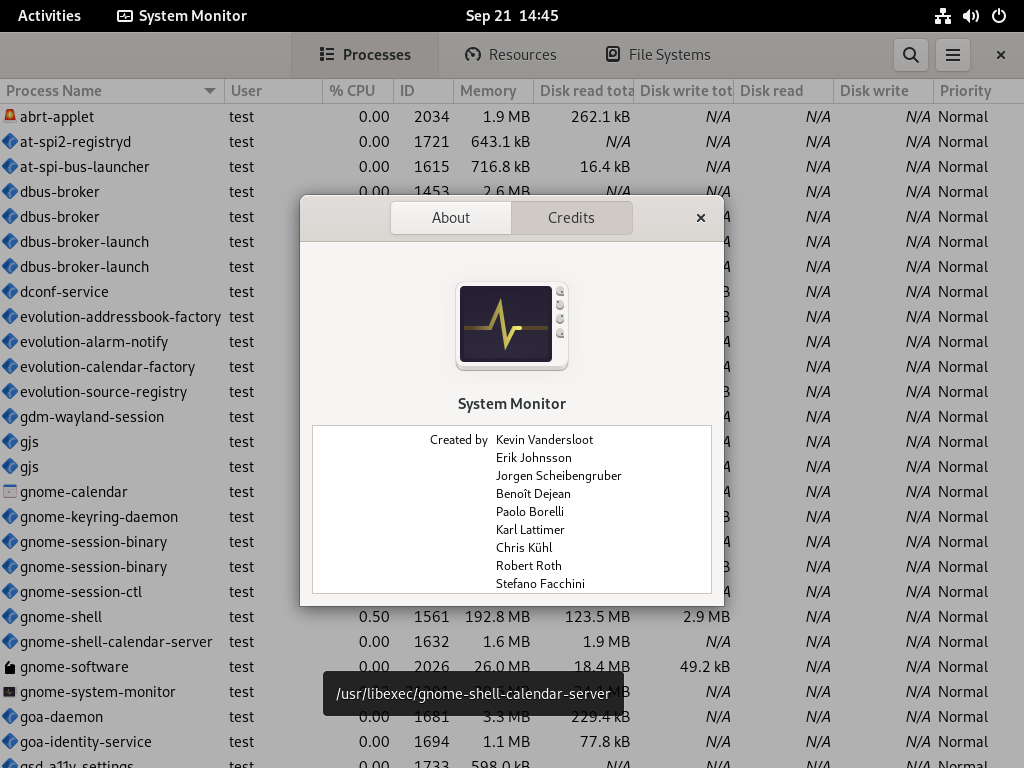Click the Process Name sort arrow
This screenshot has width=1024, height=768.
coord(210,91)
